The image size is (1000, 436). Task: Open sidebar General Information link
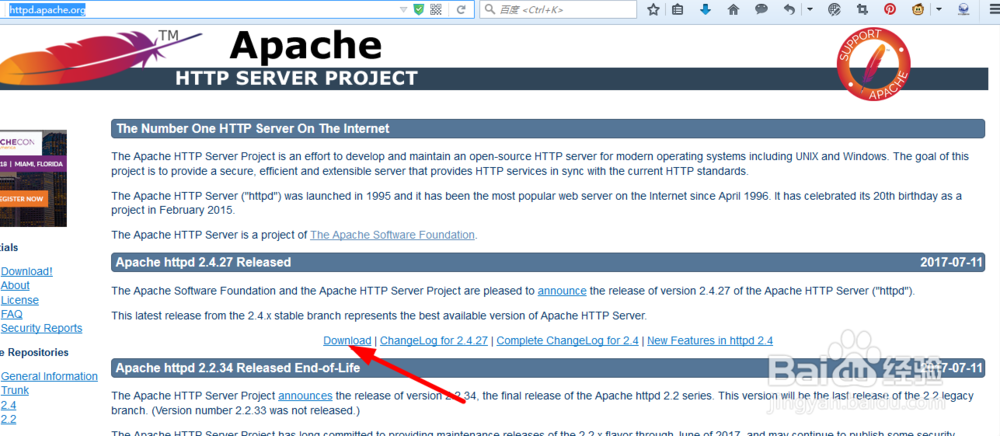[x=49, y=376]
